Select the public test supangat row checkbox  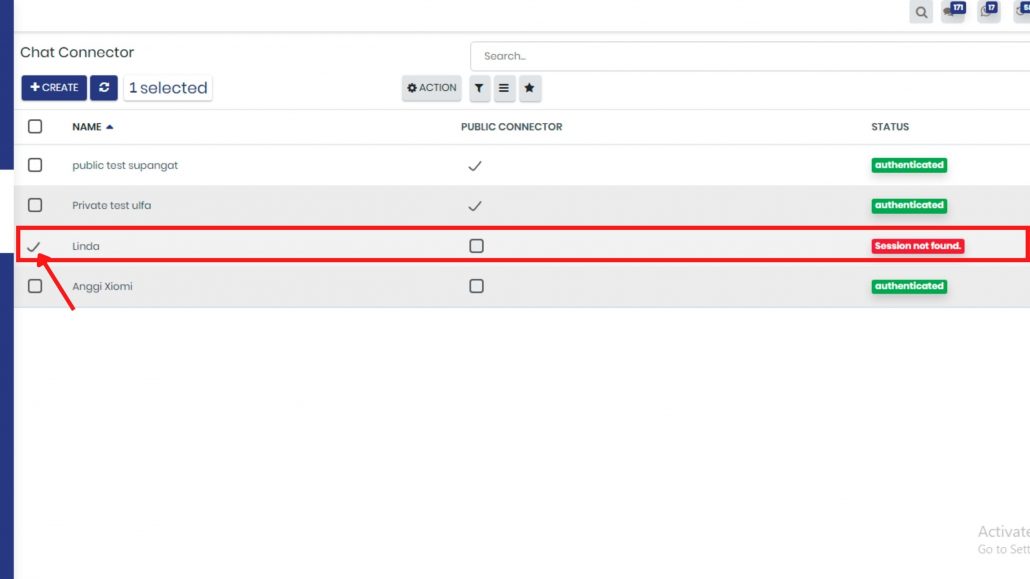coord(35,165)
